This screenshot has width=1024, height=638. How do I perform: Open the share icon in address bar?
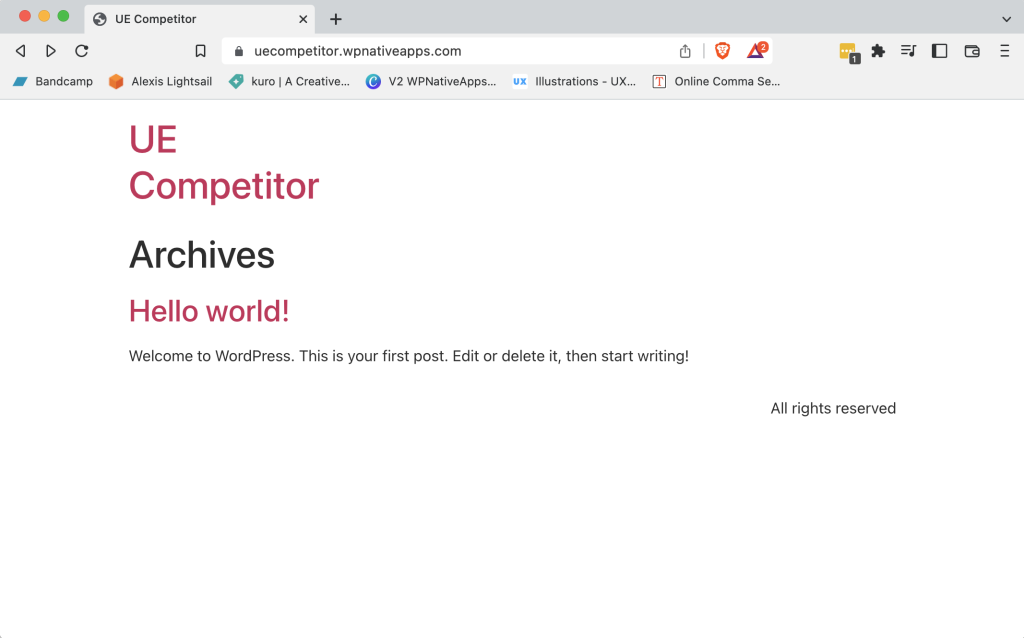click(x=685, y=51)
